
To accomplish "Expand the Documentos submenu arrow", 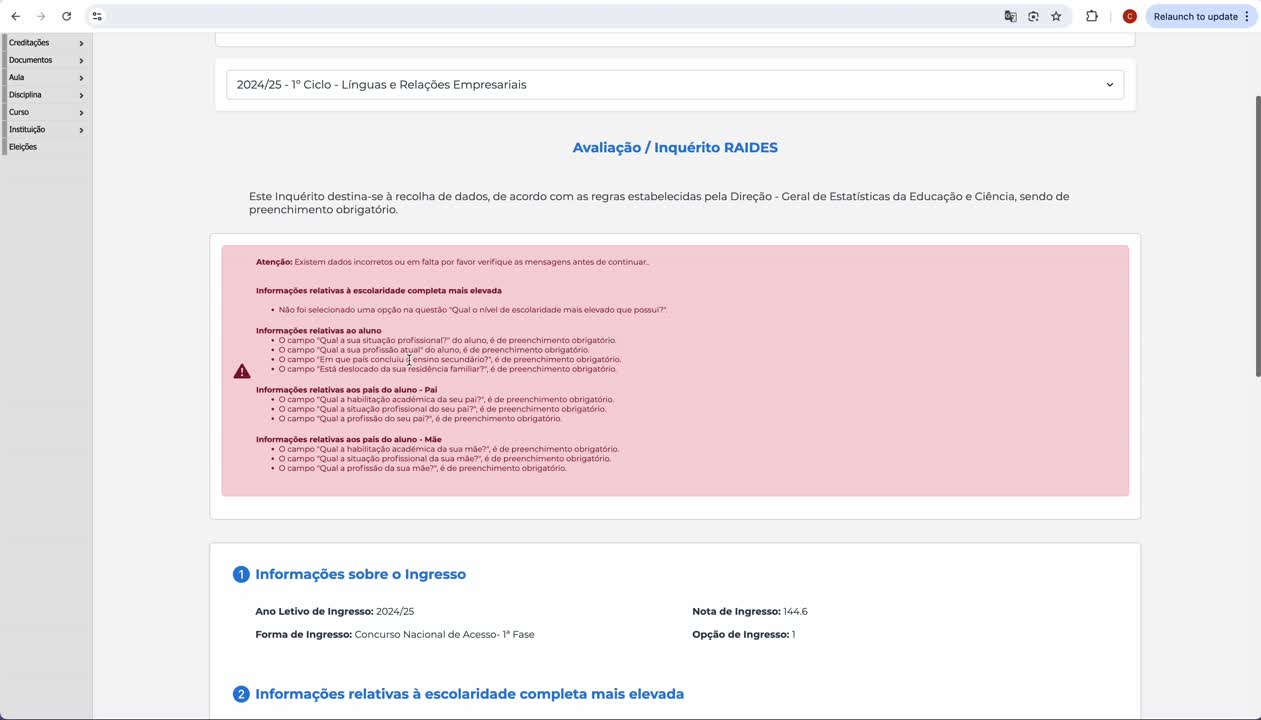I will tap(81, 61).
